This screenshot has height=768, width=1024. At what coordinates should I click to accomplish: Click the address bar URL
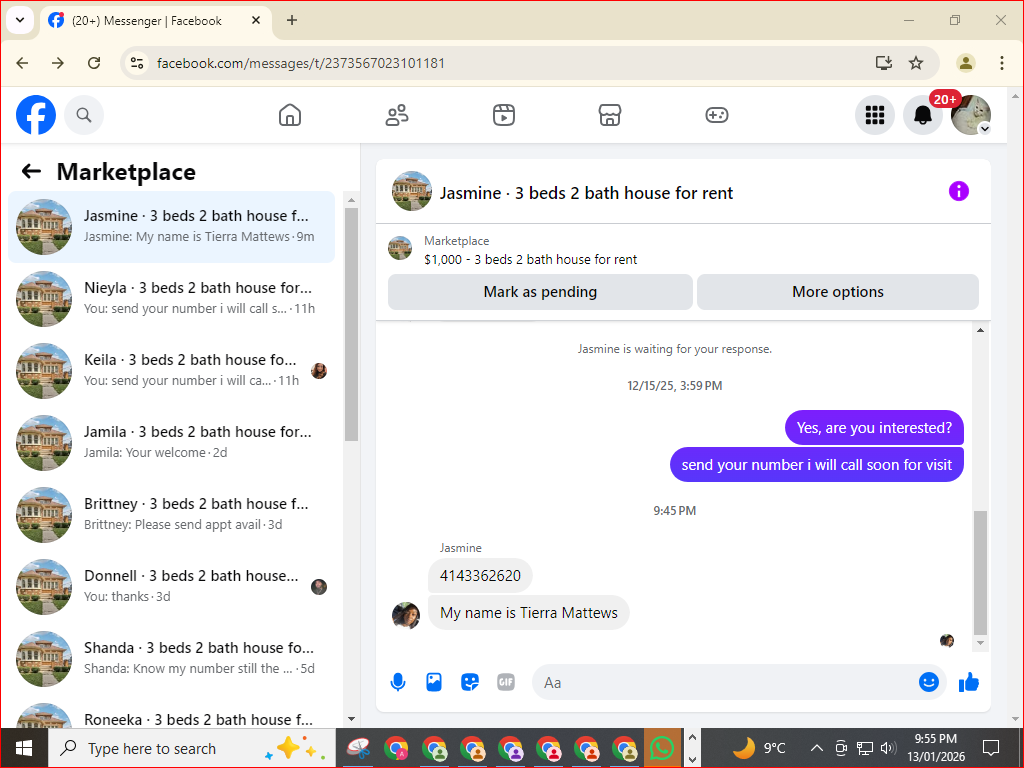300,63
